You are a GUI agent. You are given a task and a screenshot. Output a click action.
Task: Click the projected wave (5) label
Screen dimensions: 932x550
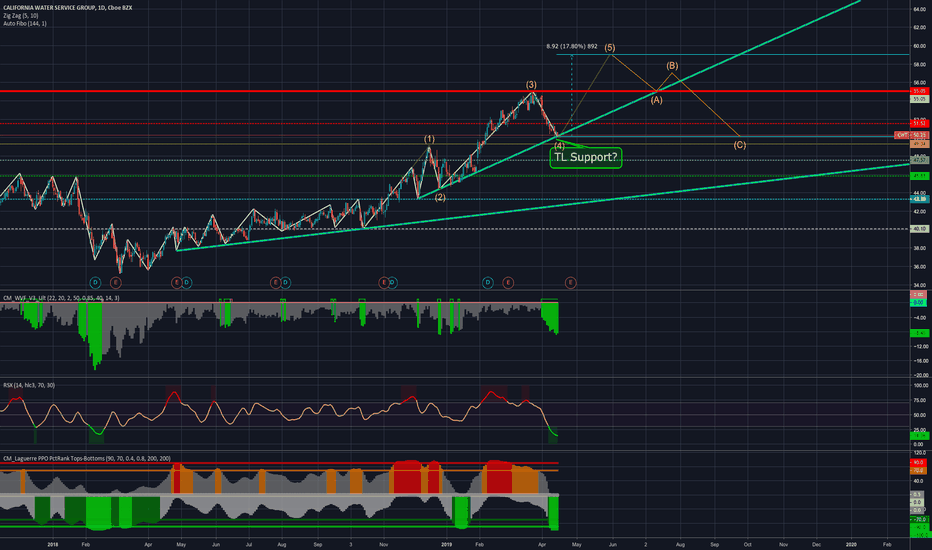pos(610,48)
